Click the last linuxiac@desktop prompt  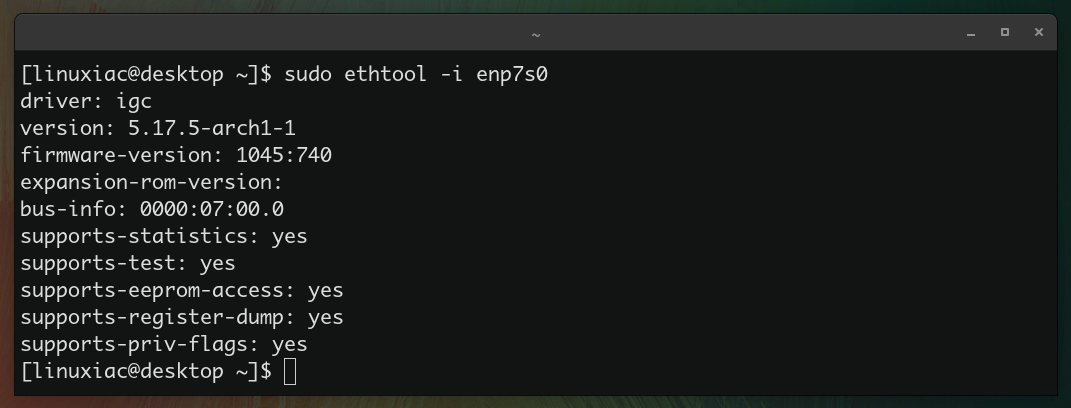pyautogui.click(x=146, y=372)
